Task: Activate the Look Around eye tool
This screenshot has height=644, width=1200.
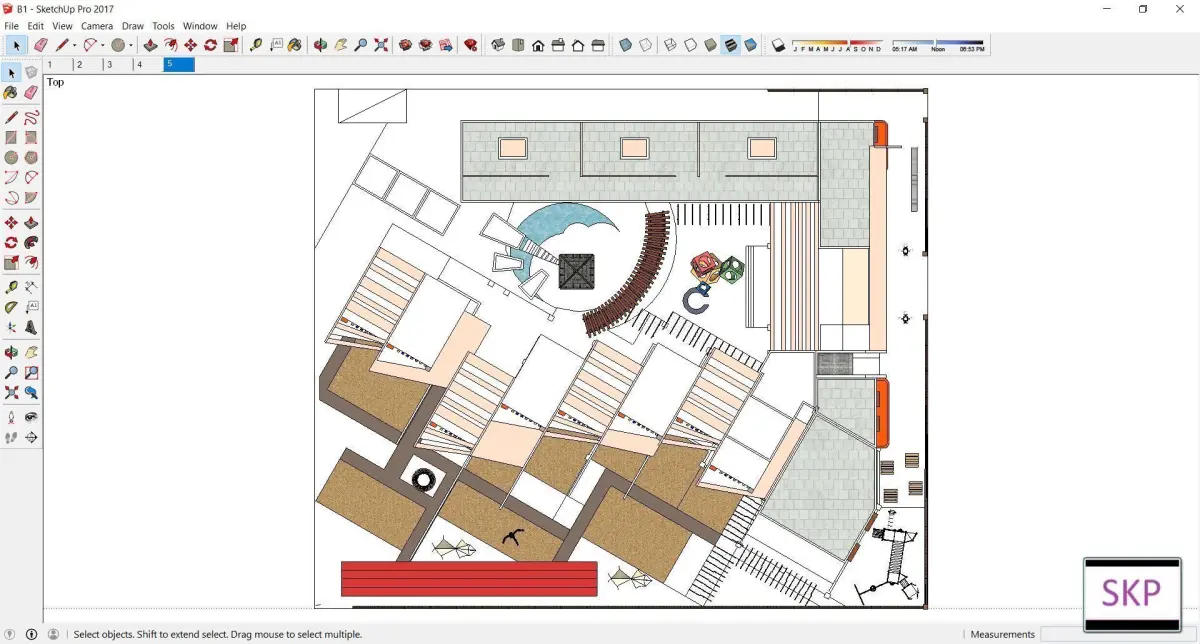Action: click(31, 417)
